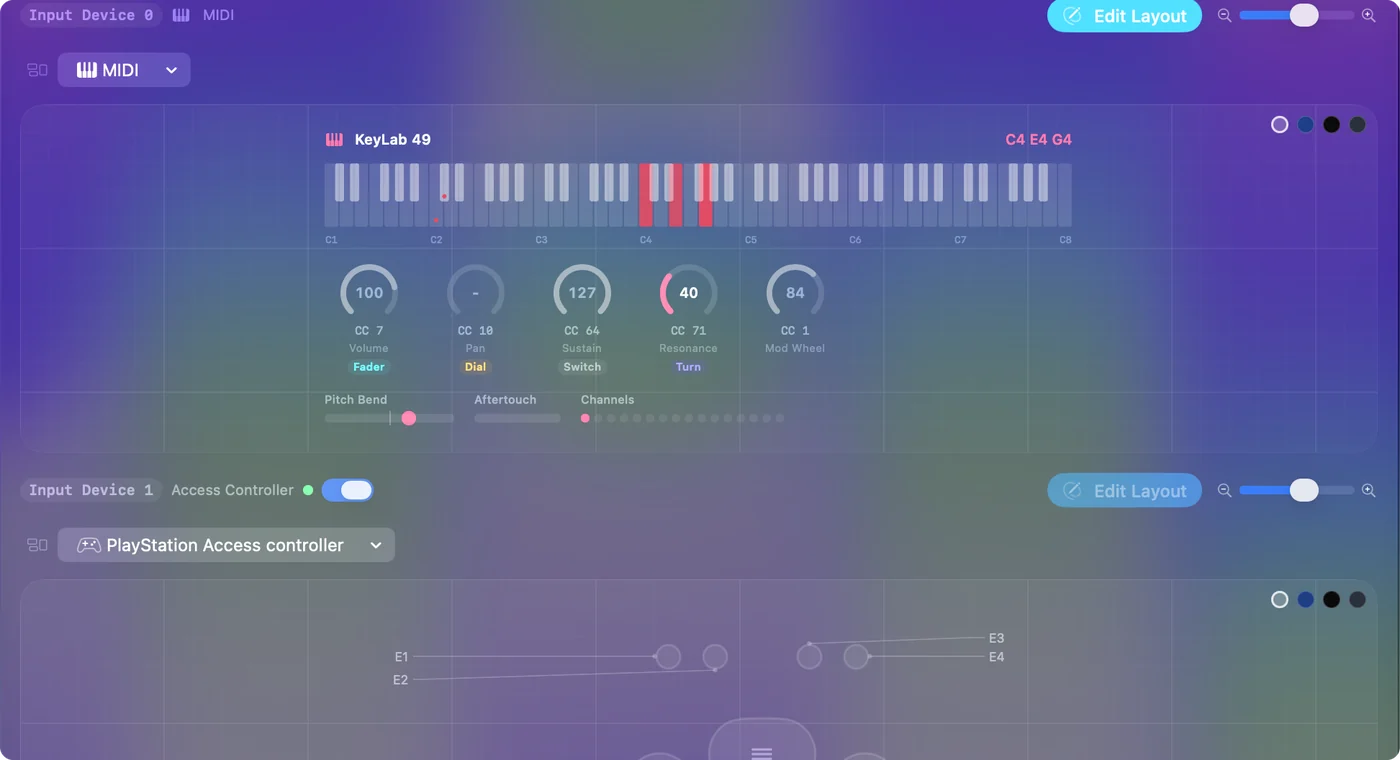The width and height of the screenshot is (1400, 760).
Task: Select the blue swatch in controller panel
Action: tap(1305, 600)
